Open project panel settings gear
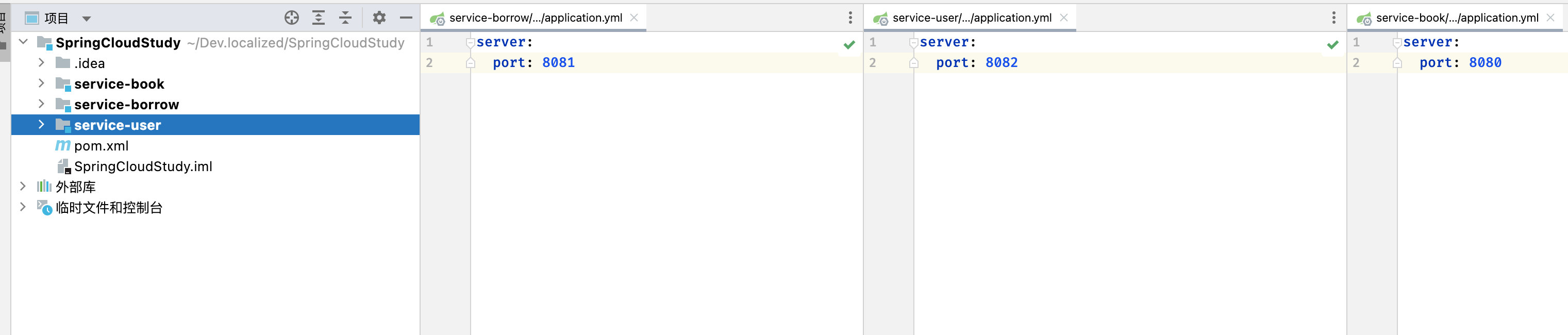The width and height of the screenshot is (1568, 335). click(379, 18)
